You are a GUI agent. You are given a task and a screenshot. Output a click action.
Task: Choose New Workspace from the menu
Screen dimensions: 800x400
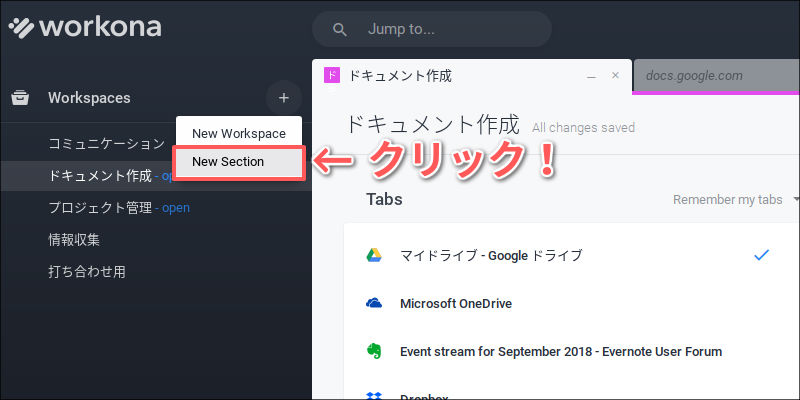(239, 134)
